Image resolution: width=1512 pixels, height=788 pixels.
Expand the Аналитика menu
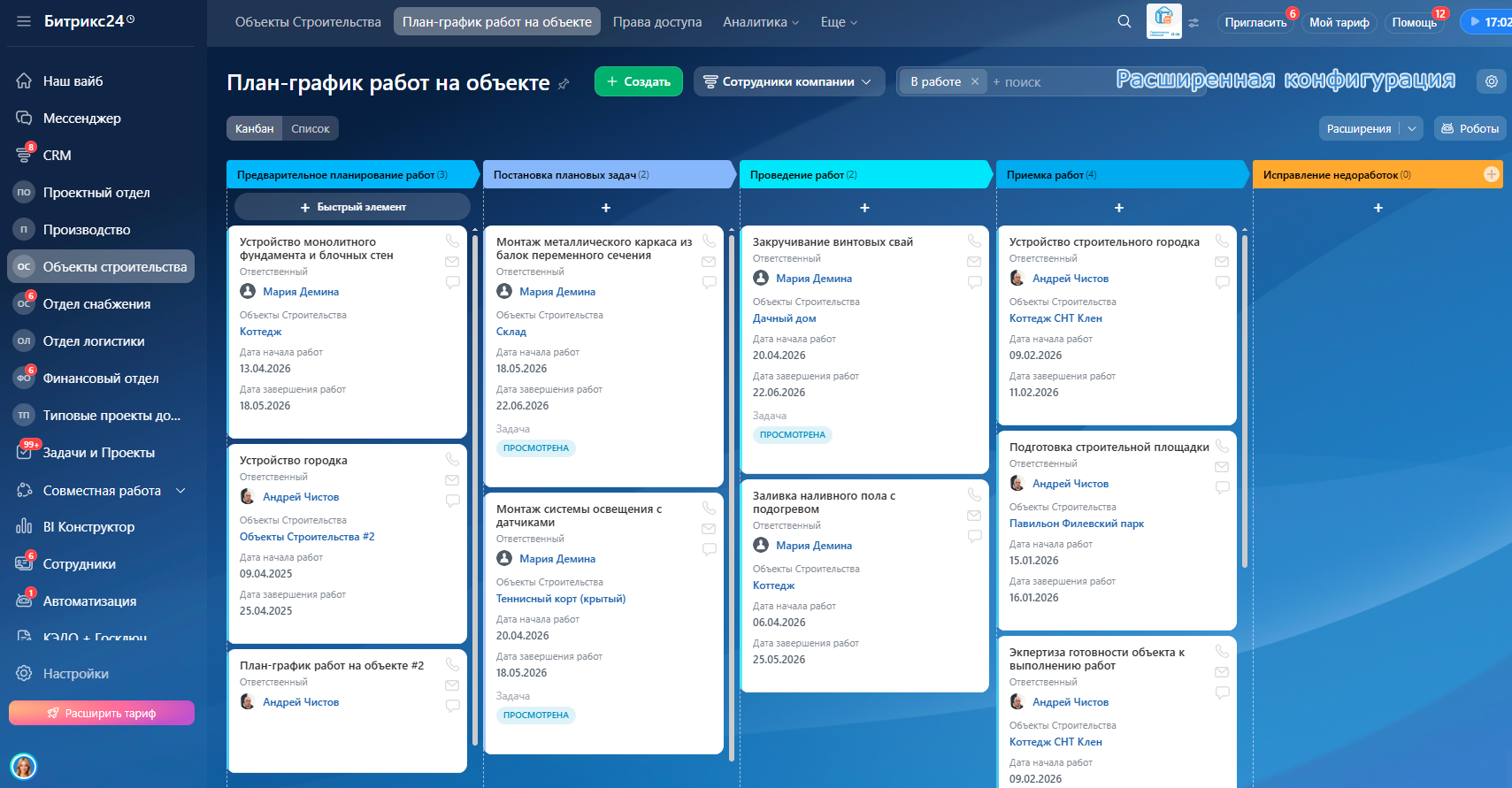(x=761, y=22)
